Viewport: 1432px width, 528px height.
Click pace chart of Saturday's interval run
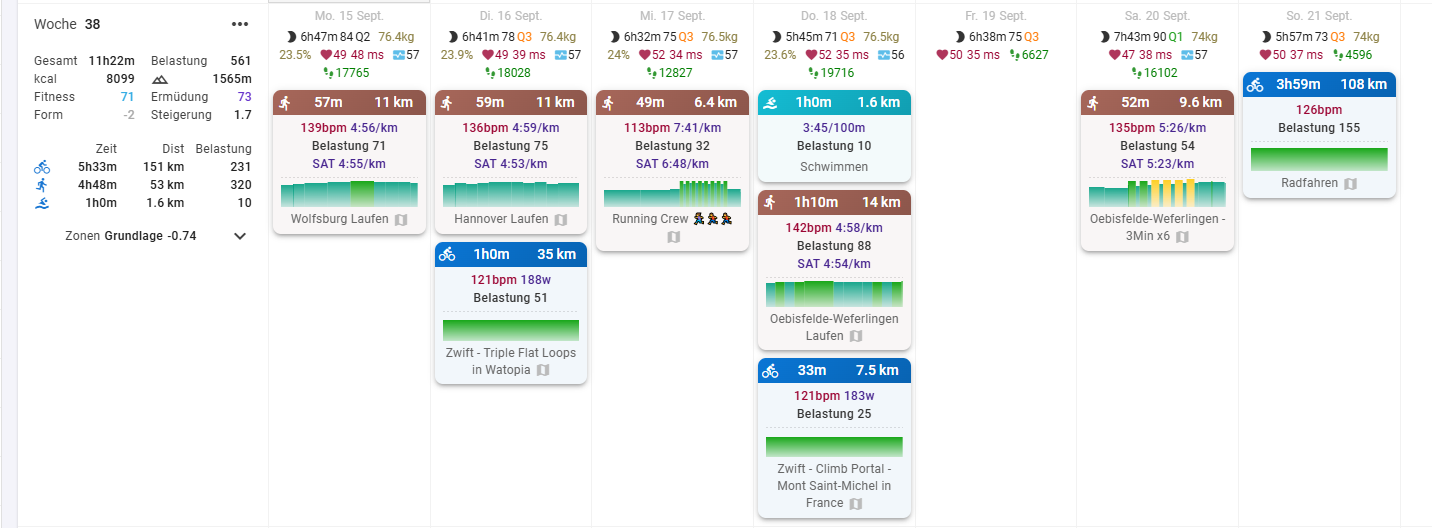tap(1157, 192)
